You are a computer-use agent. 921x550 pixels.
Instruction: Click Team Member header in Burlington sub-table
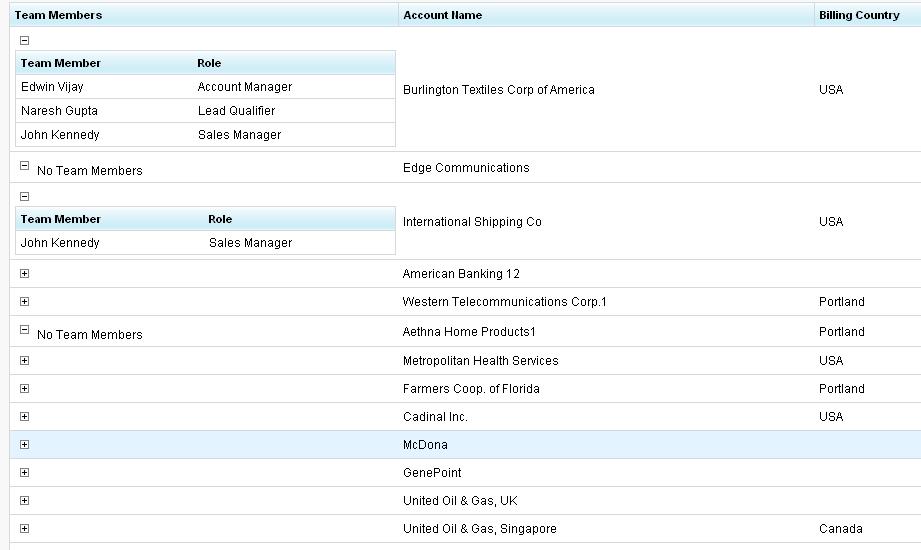tap(60, 63)
